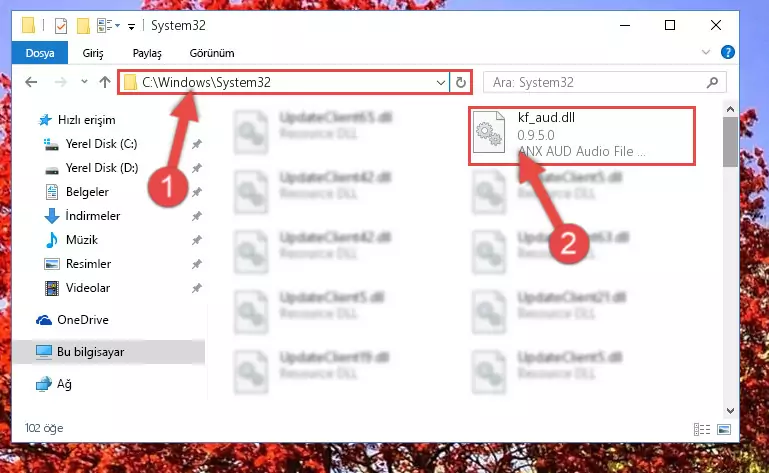Switch to the Giriş ribbon tab
The height and width of the screenshot is (473, 769).
(93, 53)
